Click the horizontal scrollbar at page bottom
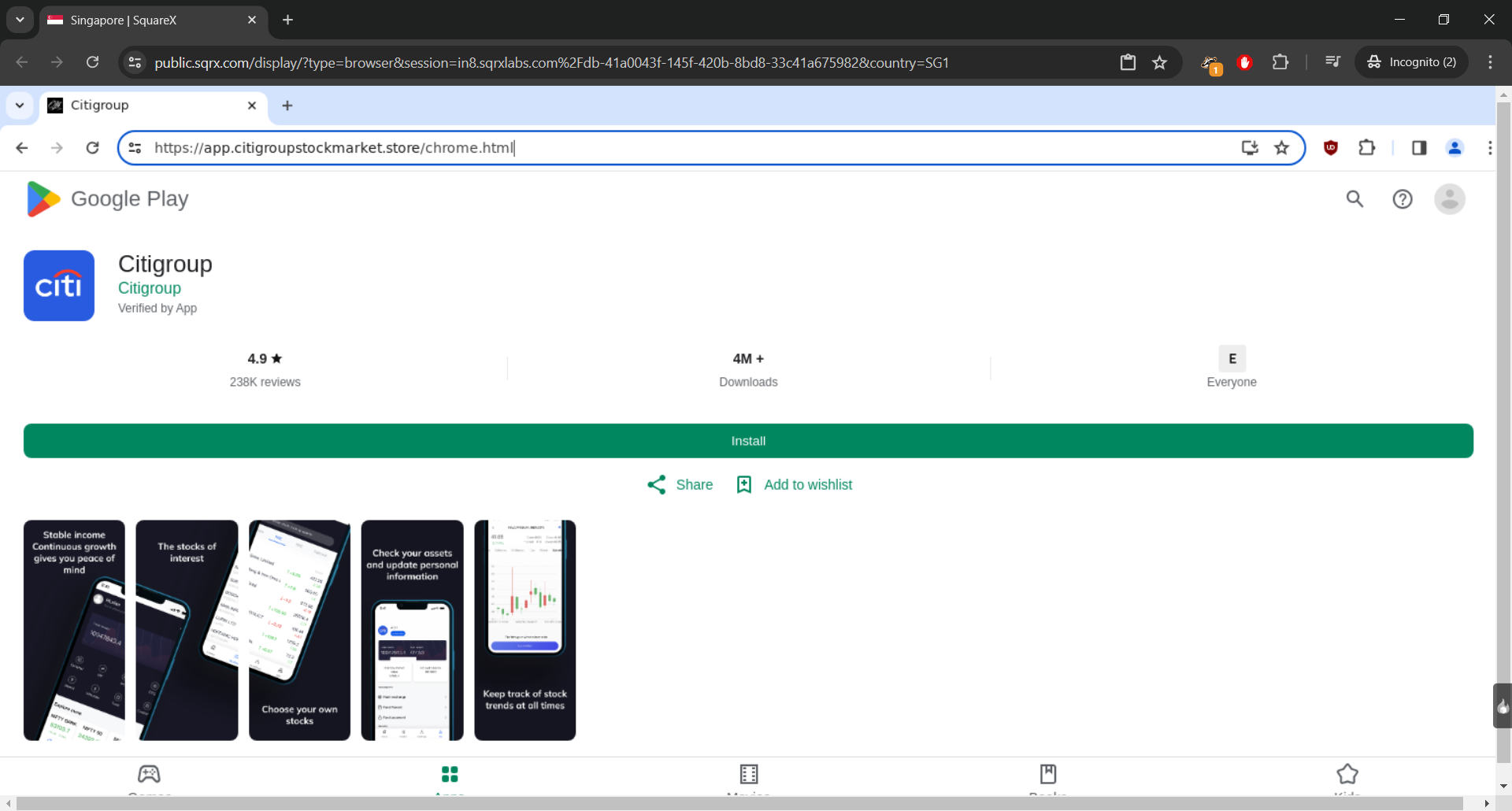Image resolution: width=1512 pixels, height=811 pixels. 739,803
